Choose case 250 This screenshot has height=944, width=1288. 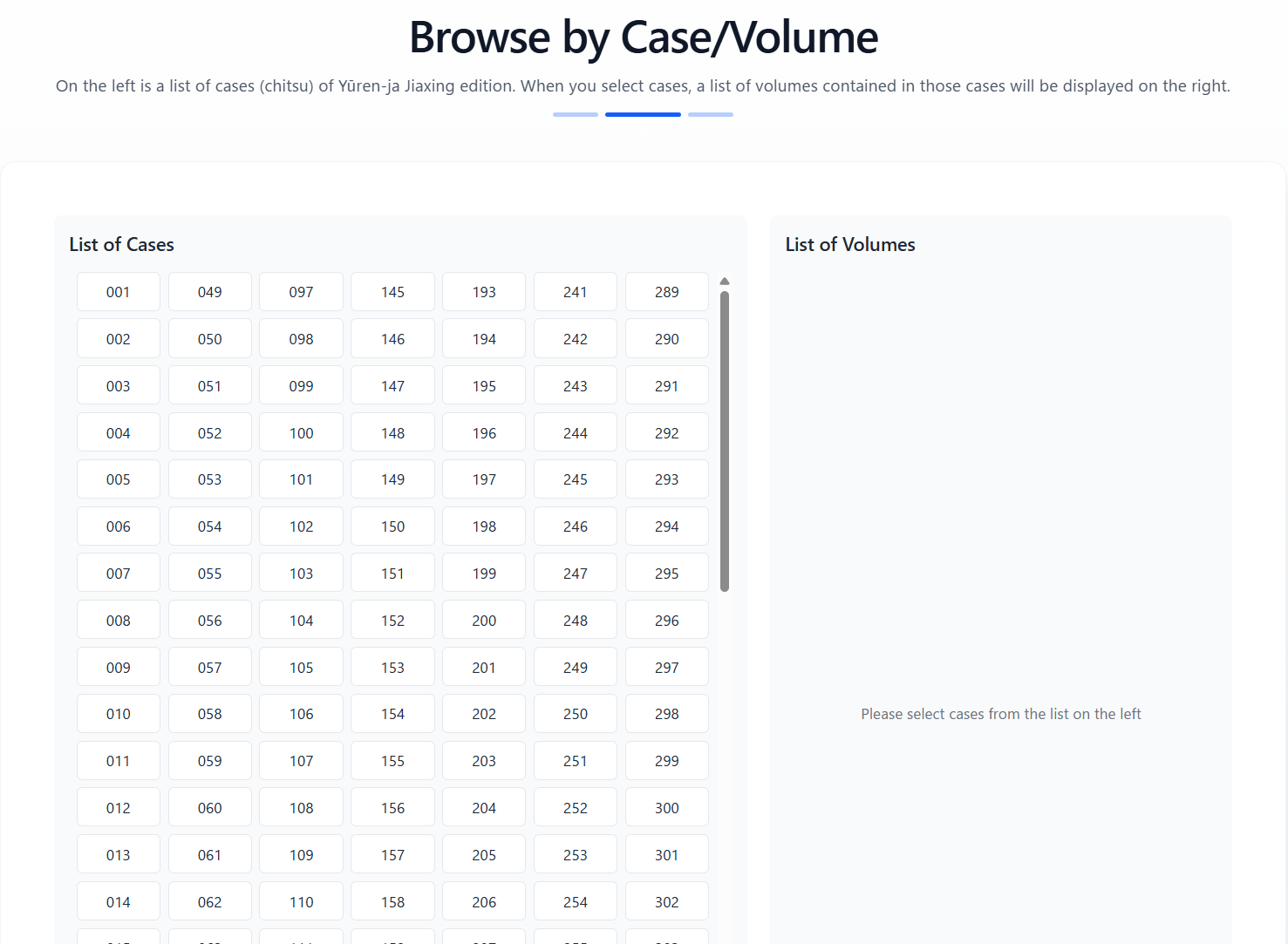coord(575,713)
